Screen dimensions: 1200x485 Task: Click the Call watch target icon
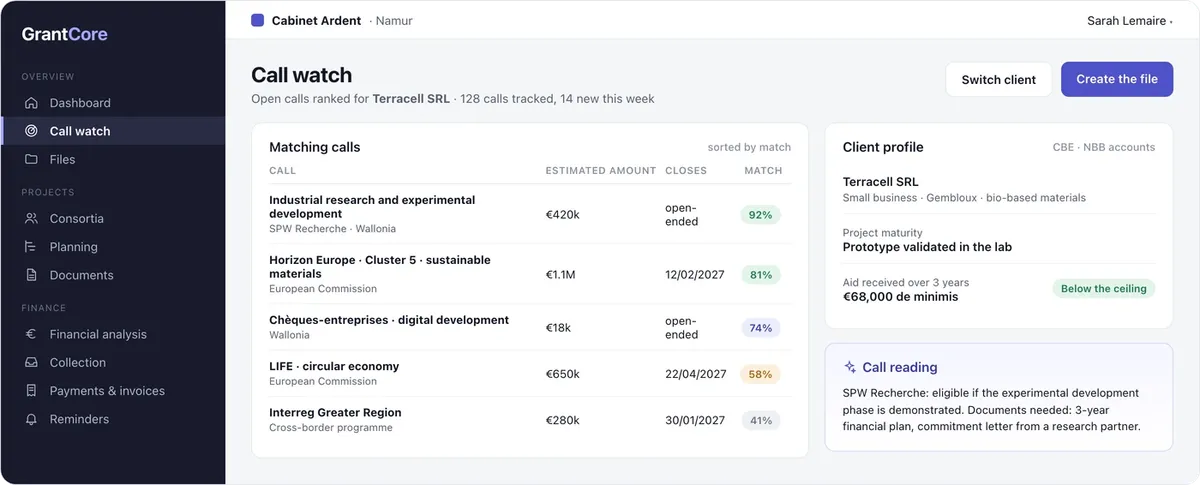31,131
